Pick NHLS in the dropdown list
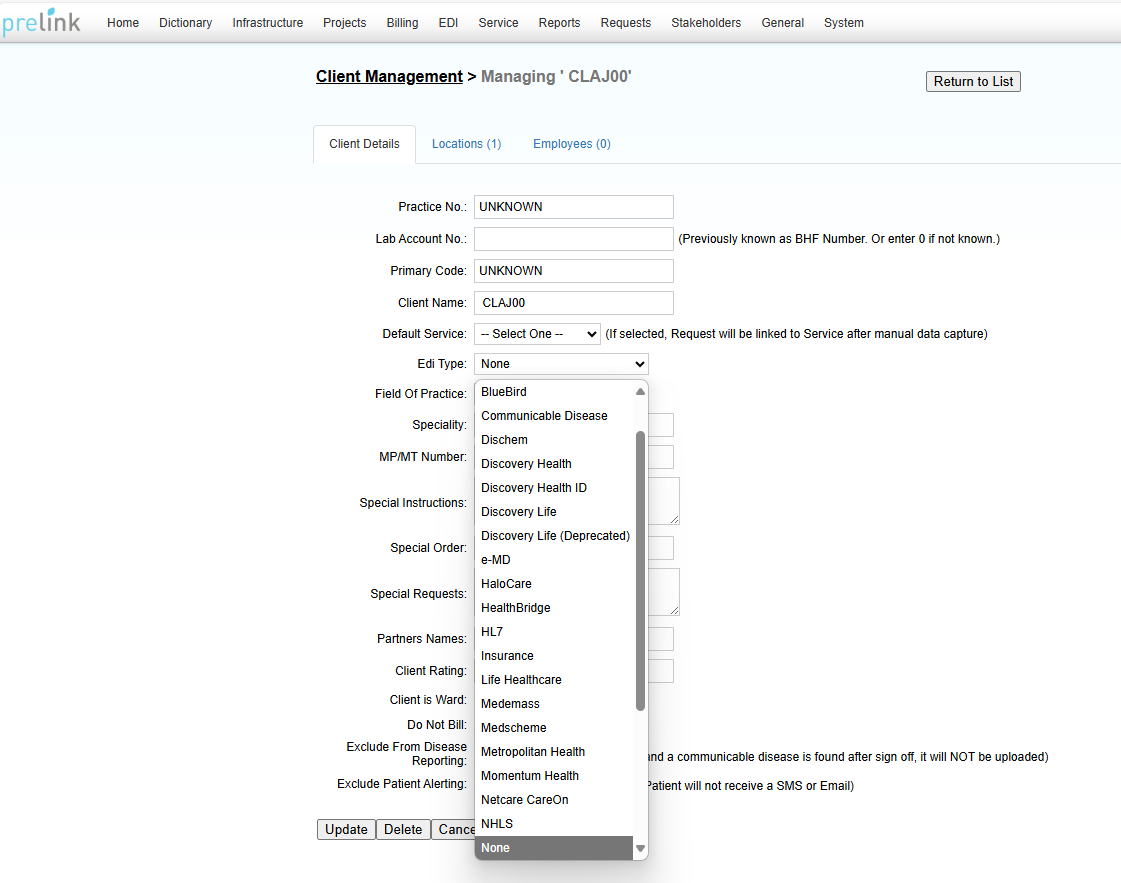 (554, 824)
